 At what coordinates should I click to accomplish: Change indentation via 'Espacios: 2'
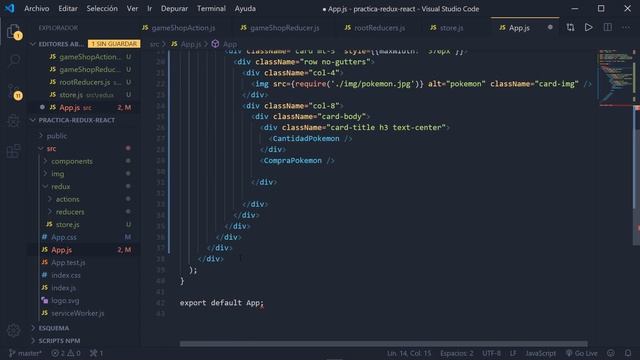pyautogui.click(x=457, y=353)
